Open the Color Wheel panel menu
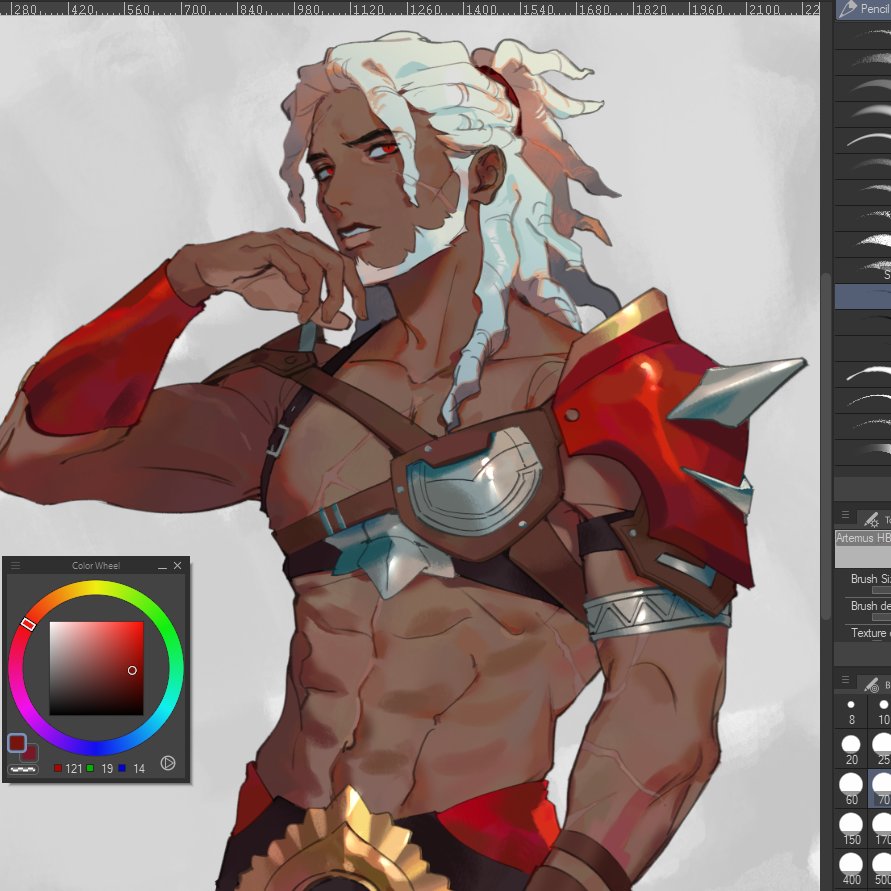This screenshot has width=891, height=891. coord(15,565)
